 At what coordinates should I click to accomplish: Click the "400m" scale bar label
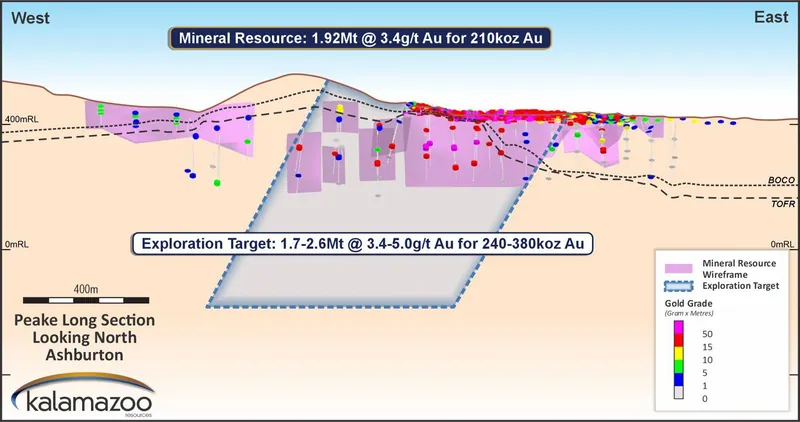(86, 290)
